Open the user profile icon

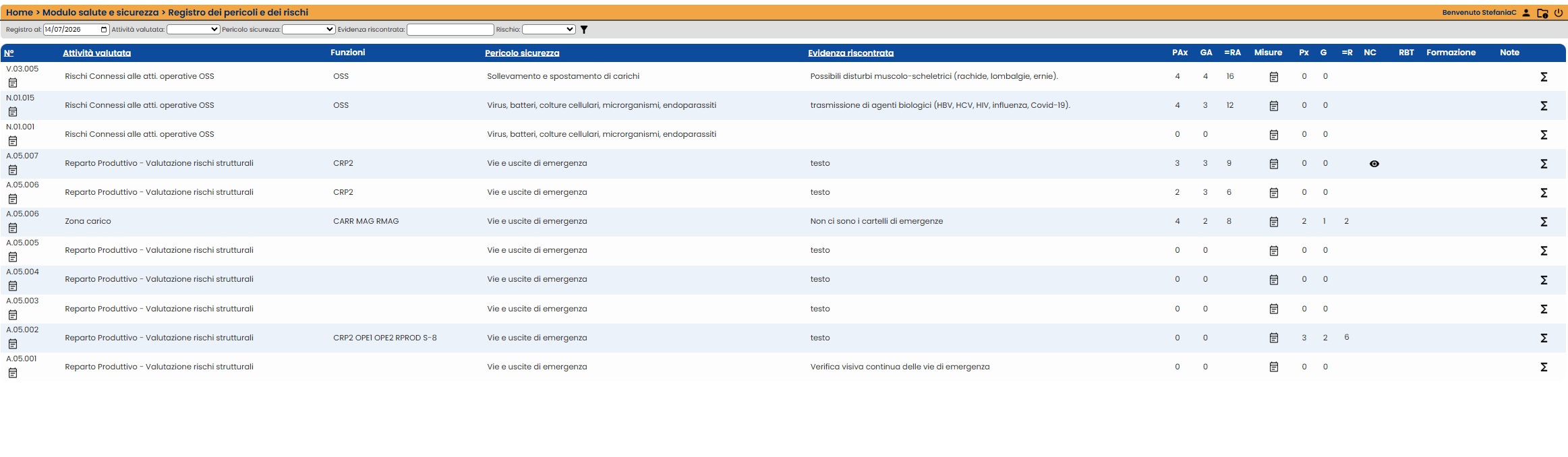point(1526,13)
